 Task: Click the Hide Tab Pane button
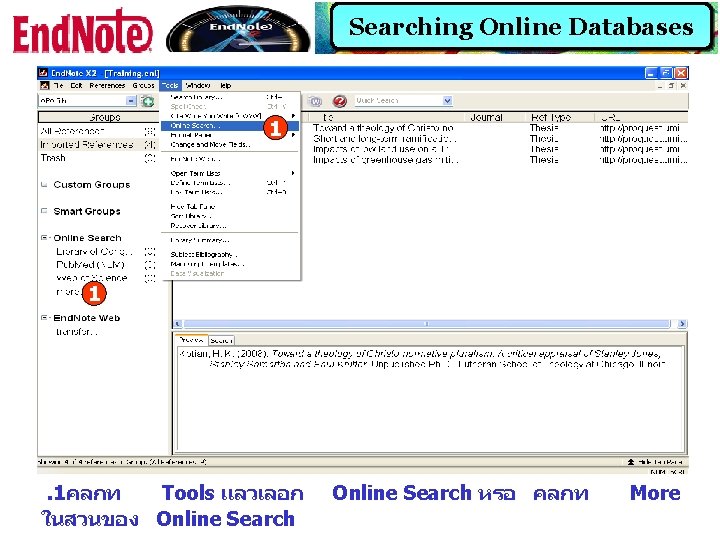tap(655, 461)
